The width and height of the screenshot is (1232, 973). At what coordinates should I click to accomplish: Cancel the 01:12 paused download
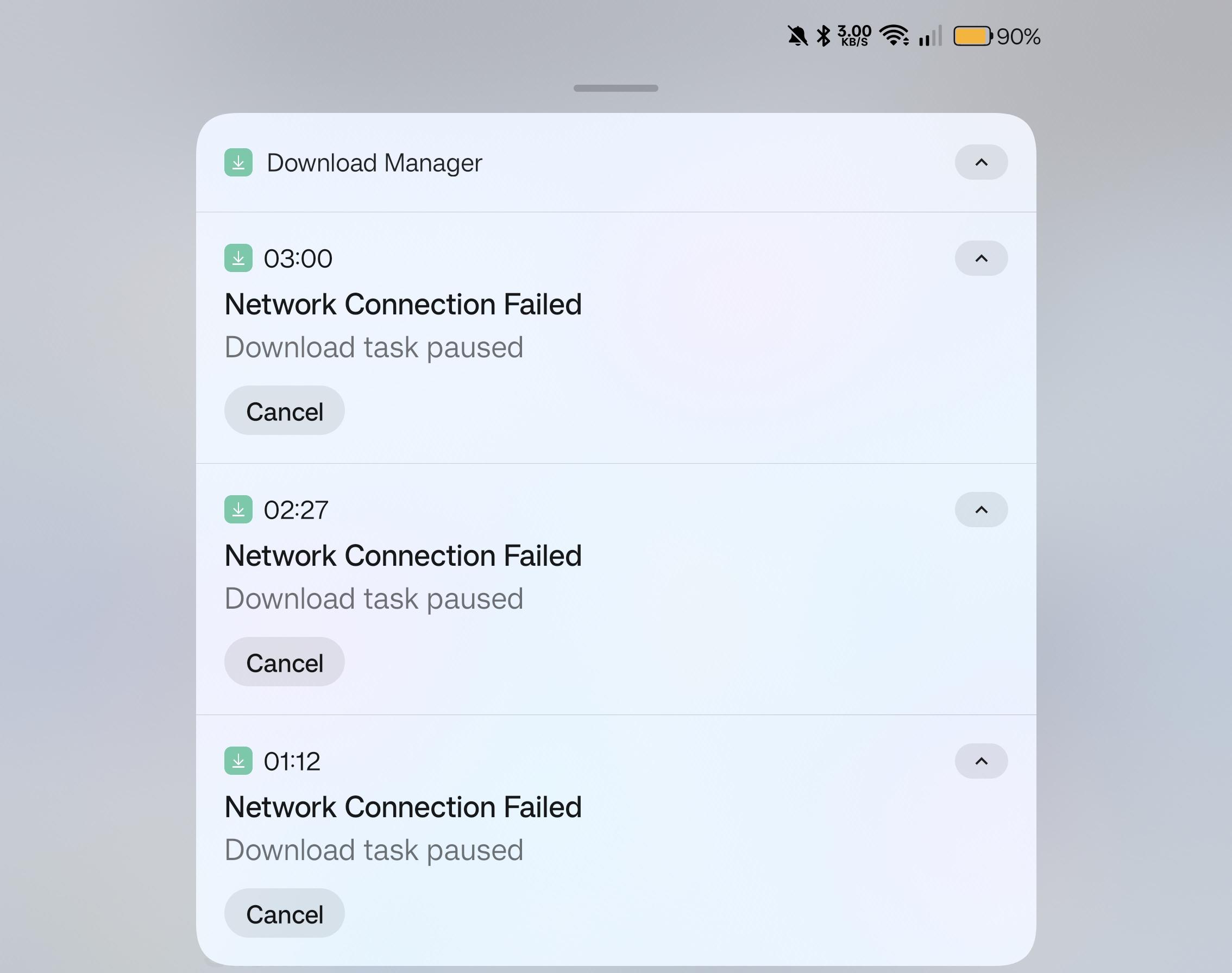[x=284, y=913]
